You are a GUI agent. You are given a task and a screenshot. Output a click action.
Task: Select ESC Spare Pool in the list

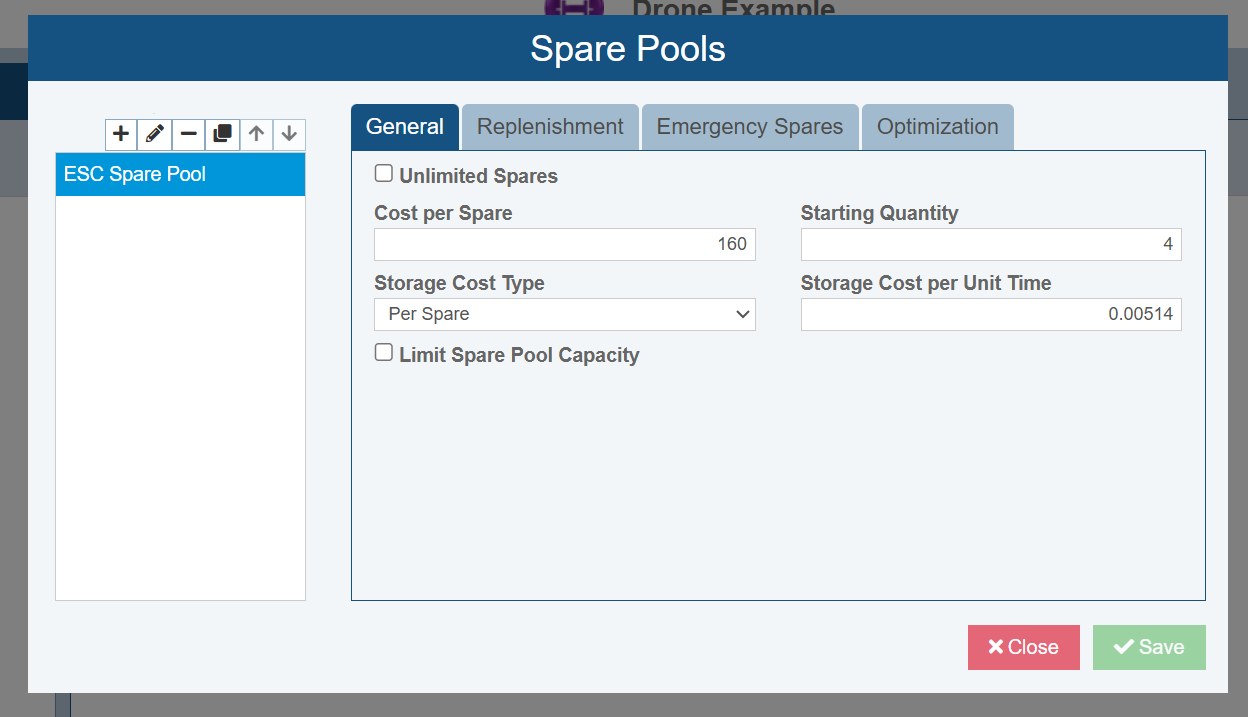(x=180, y=174)
